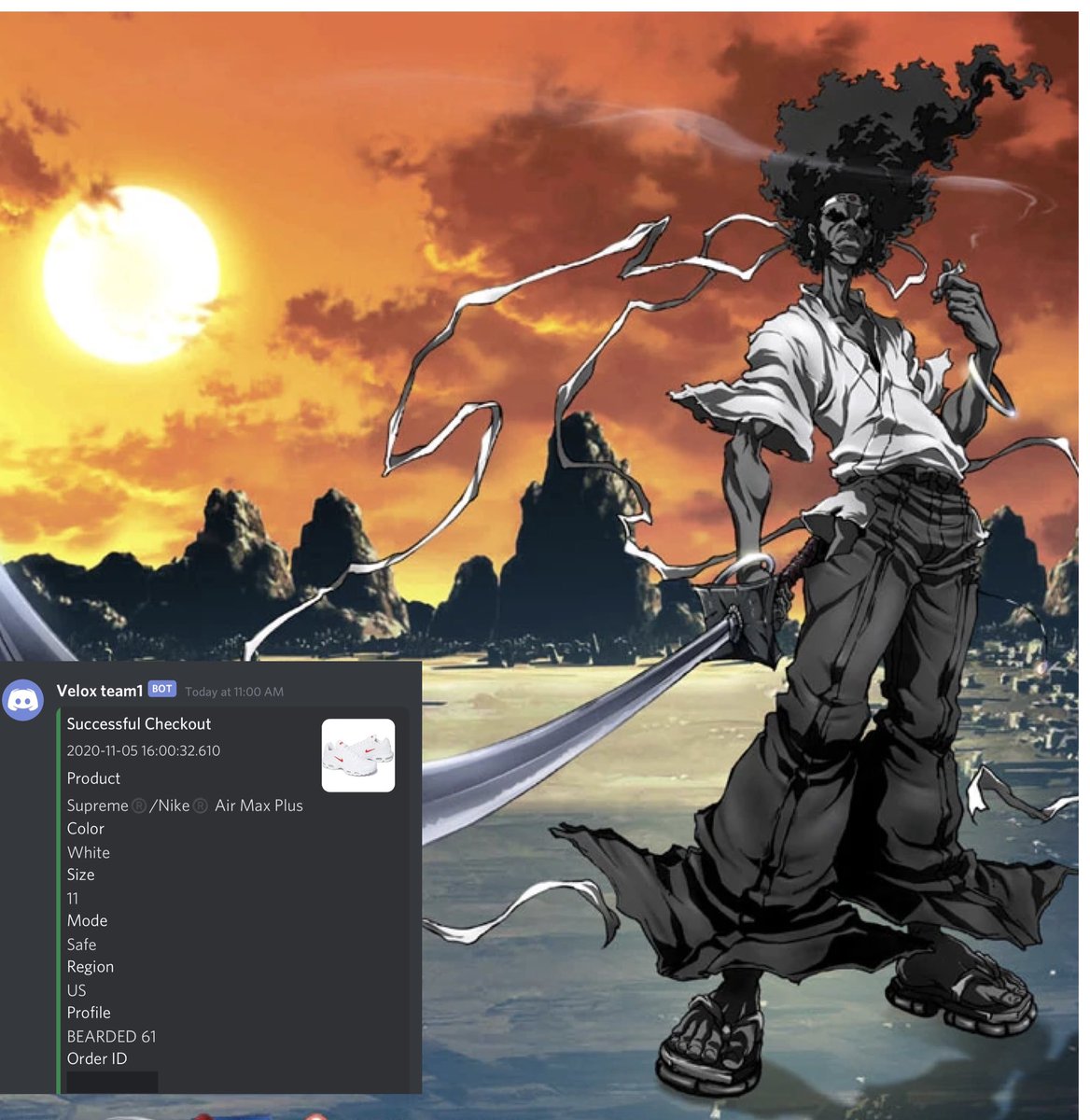
Task: Click the 'Mode' field label
Action: click(x=87, y=920)
